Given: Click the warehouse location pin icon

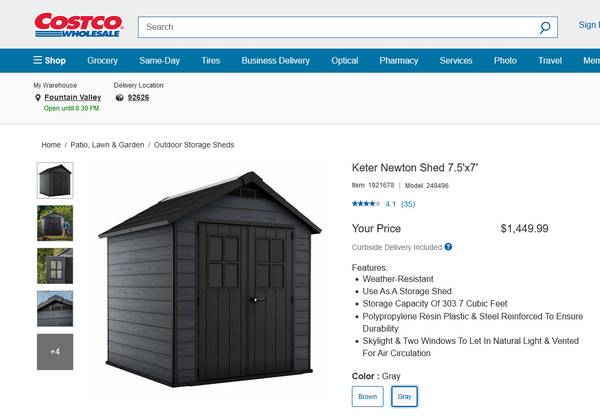Looking at the screenshot, I should (x=38, y=98).
